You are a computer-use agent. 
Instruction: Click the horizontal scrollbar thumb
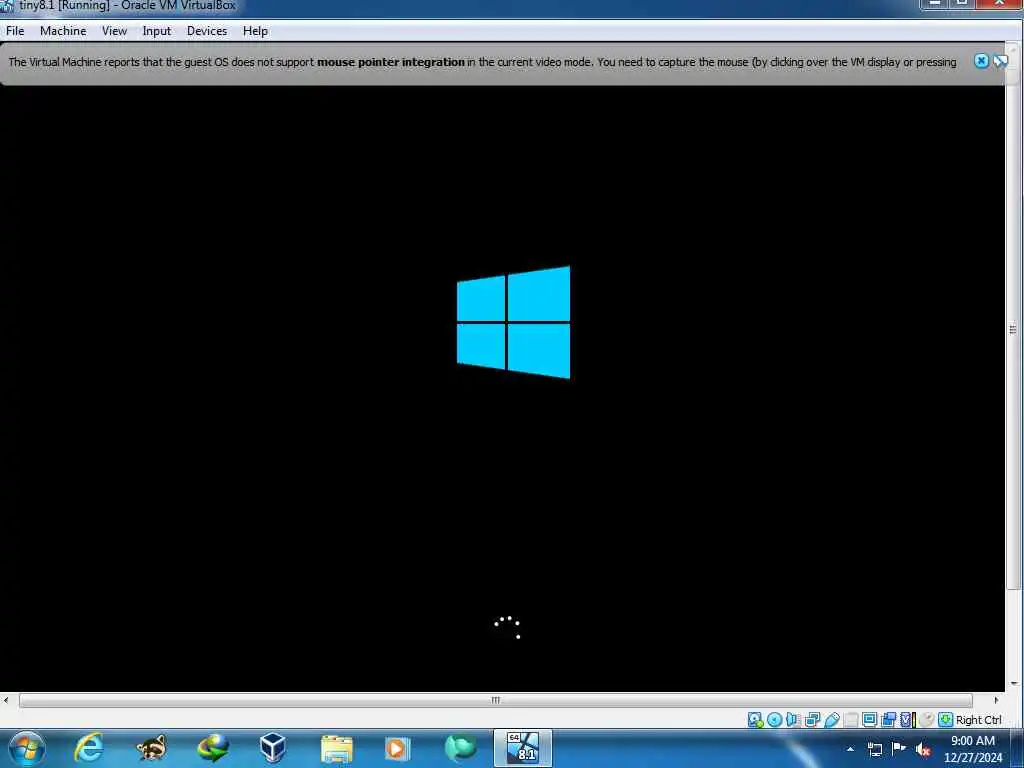[x=496, y=700]
